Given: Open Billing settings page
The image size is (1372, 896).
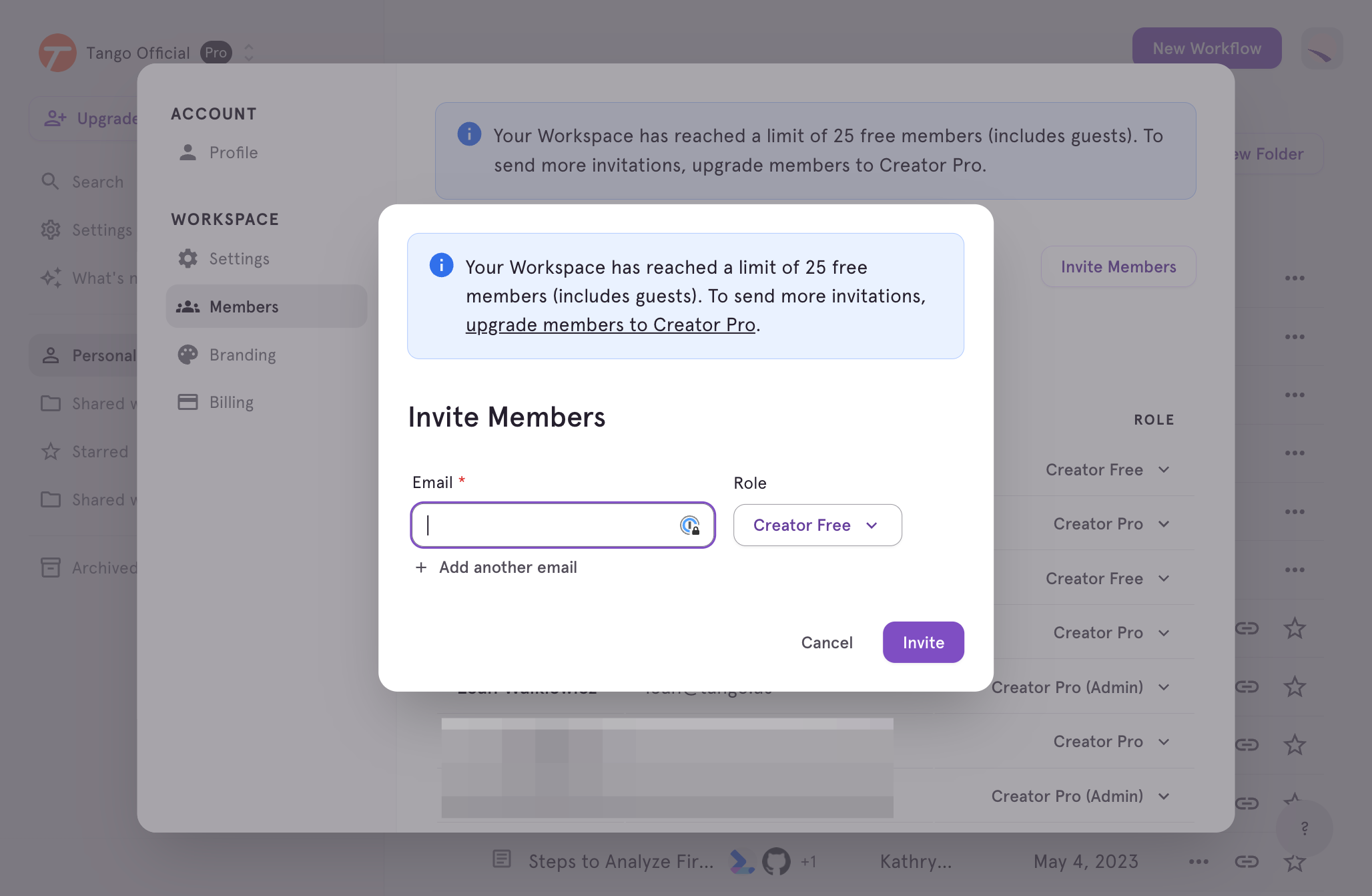Looking at the screenshot, I should pos(216,402).
